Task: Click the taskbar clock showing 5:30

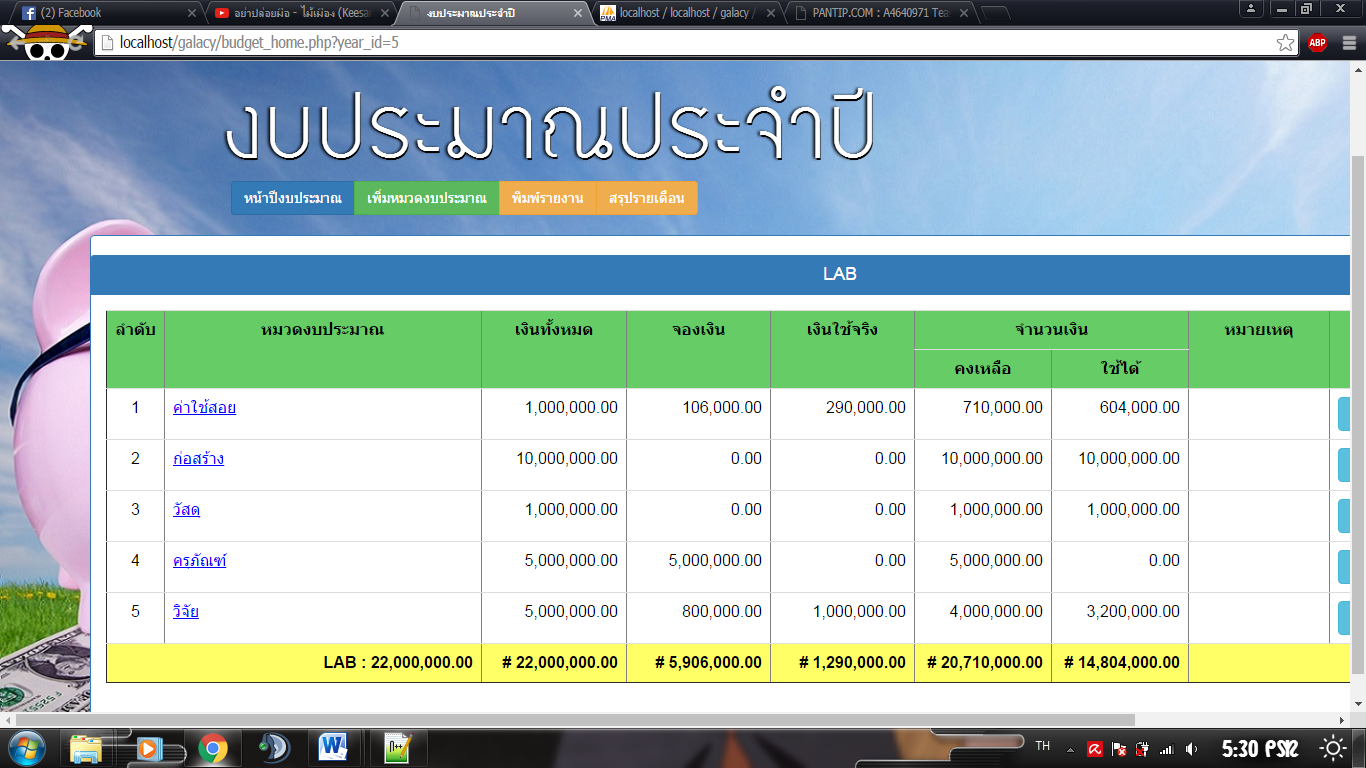Action: tap(1260, 748)
